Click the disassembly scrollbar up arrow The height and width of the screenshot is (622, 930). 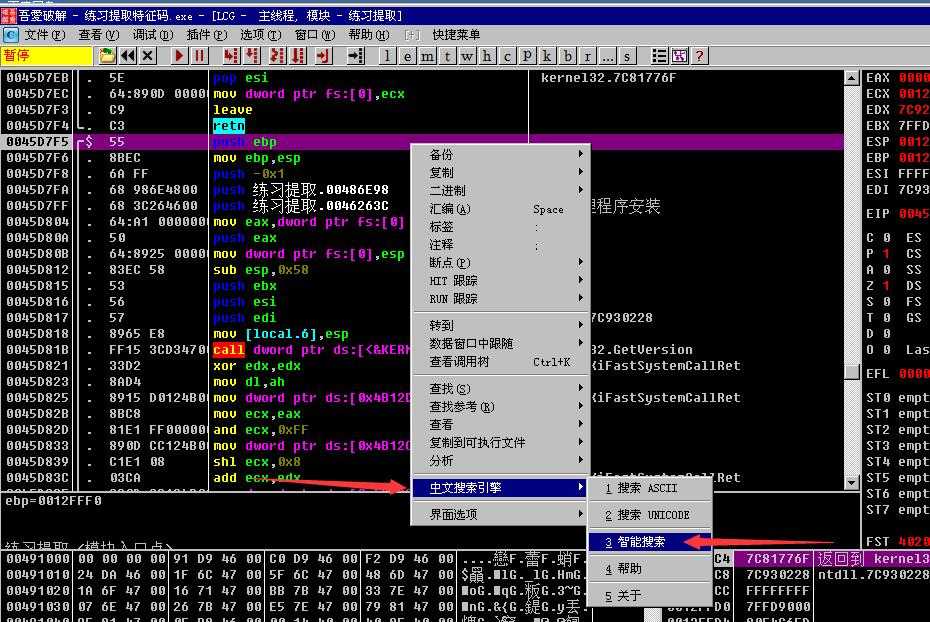(851, 78)
